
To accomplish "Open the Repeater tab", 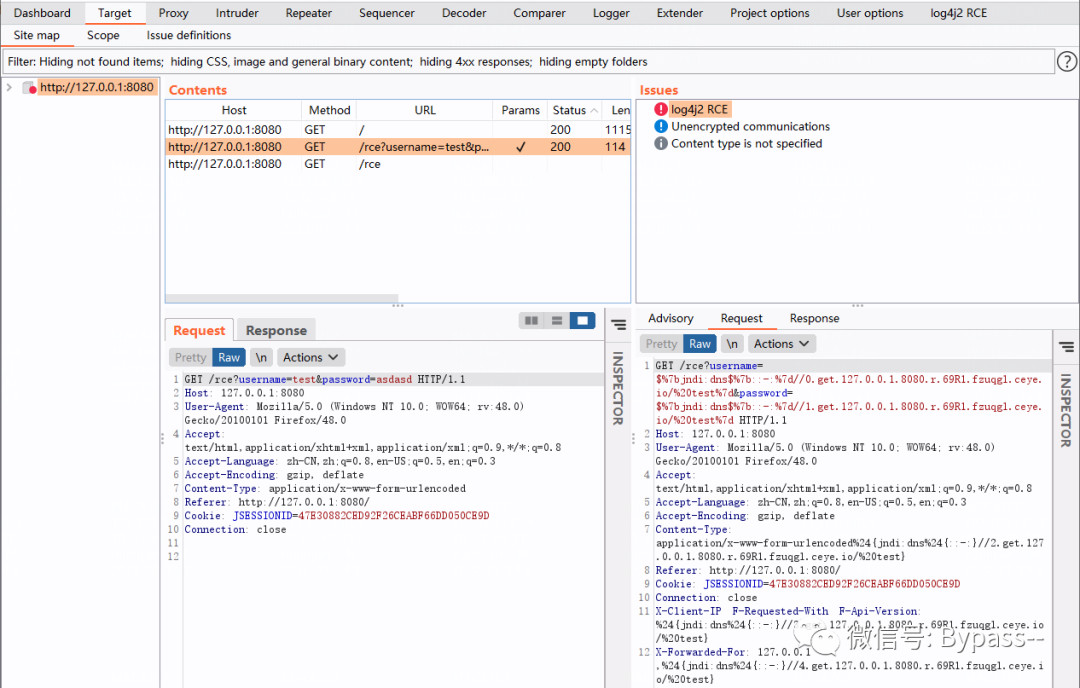I will tap(309, 13).
